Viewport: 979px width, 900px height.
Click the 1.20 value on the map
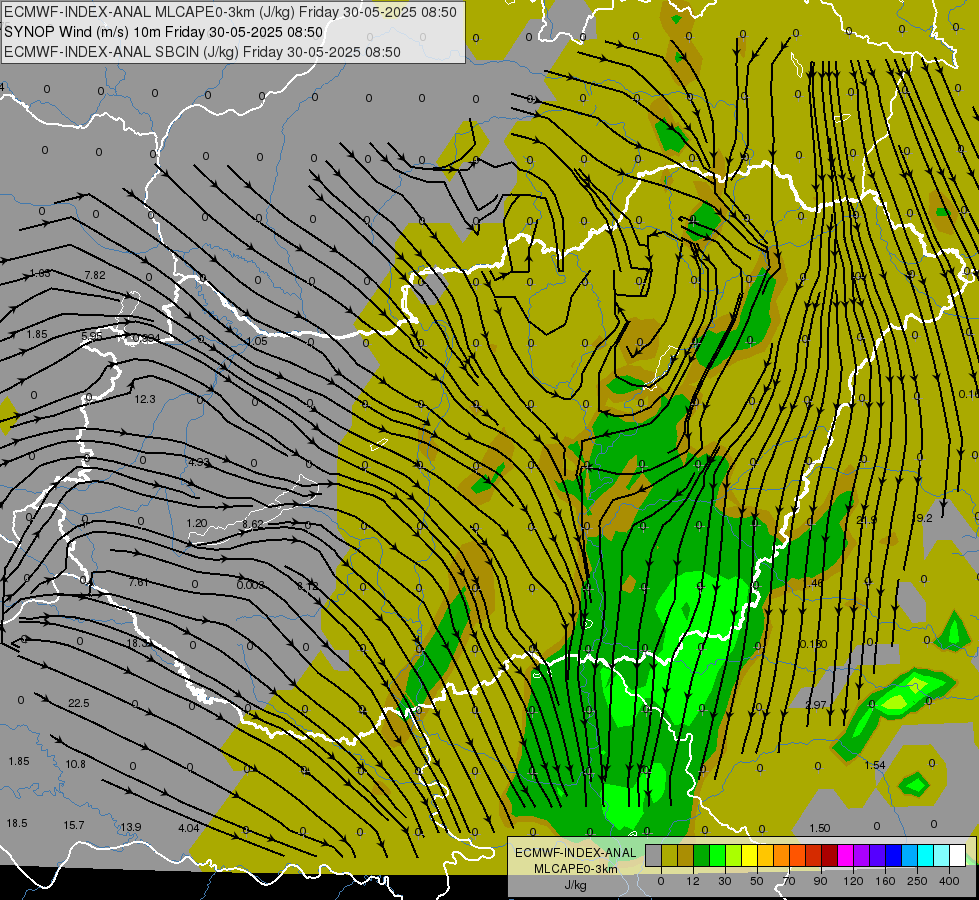[197, 523]
